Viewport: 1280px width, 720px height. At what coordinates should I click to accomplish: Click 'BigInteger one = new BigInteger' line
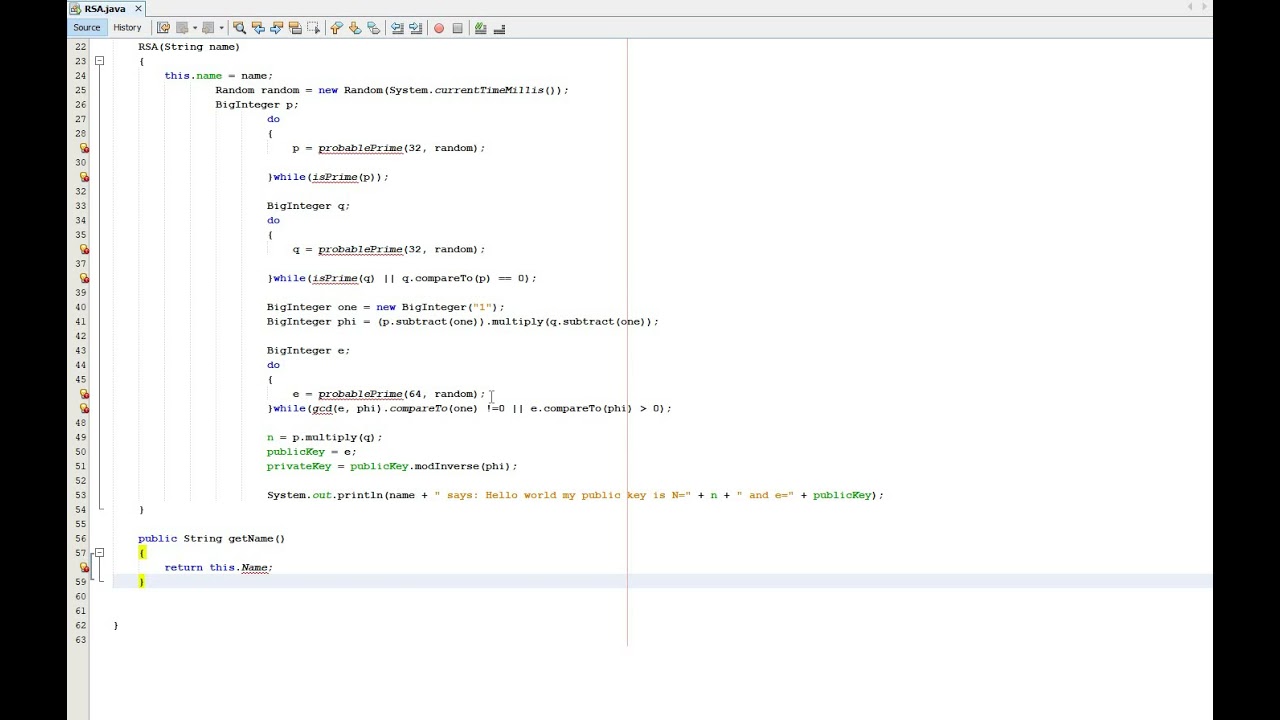point(386,307)
